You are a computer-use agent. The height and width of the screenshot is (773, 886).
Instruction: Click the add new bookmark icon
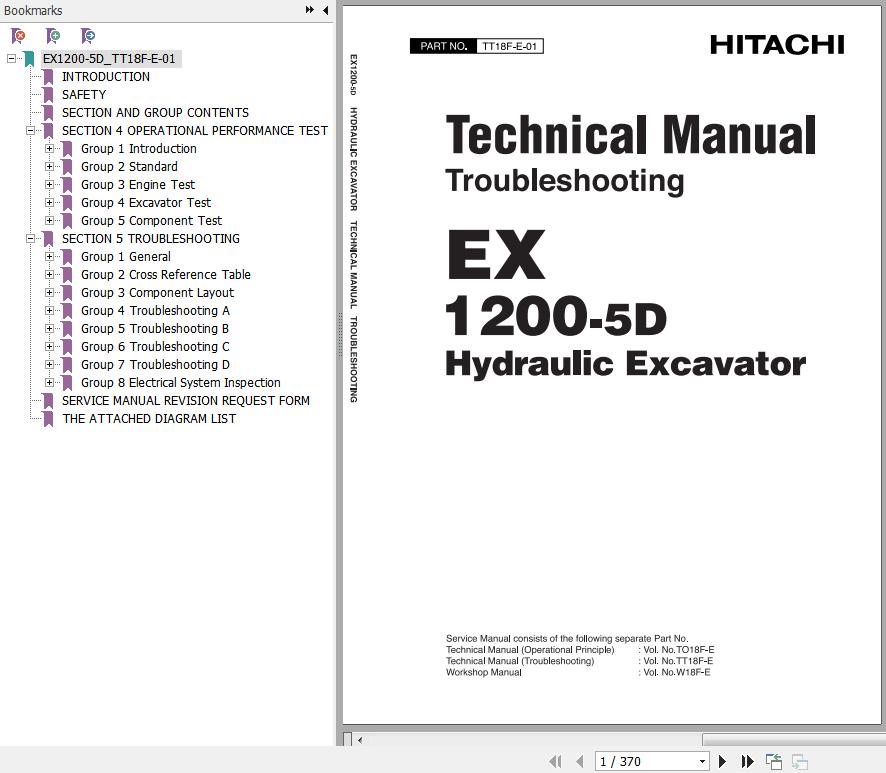point(53,36)
